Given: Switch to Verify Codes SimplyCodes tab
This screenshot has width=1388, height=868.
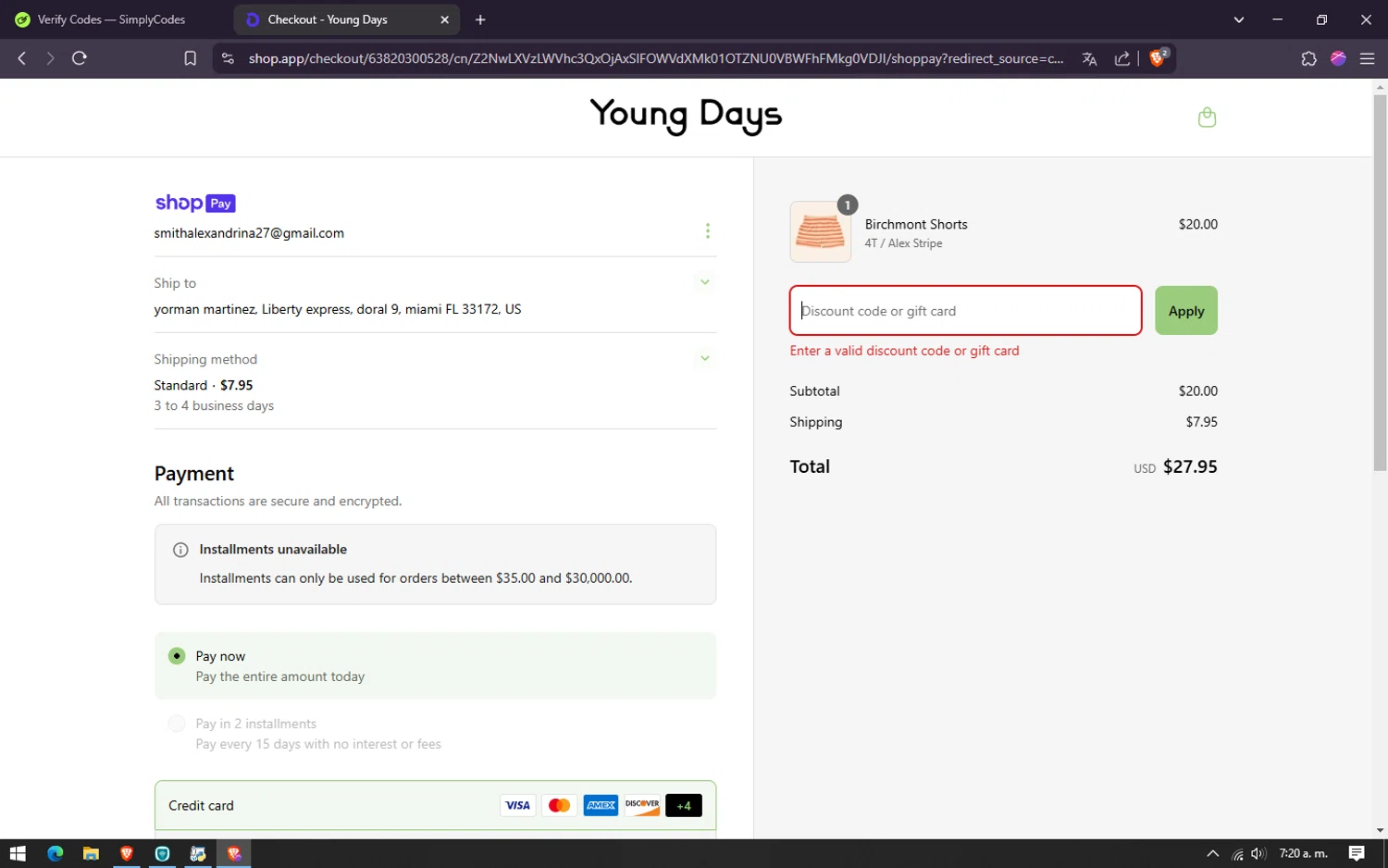Looking at the screenshot, I should click(112, 19).
